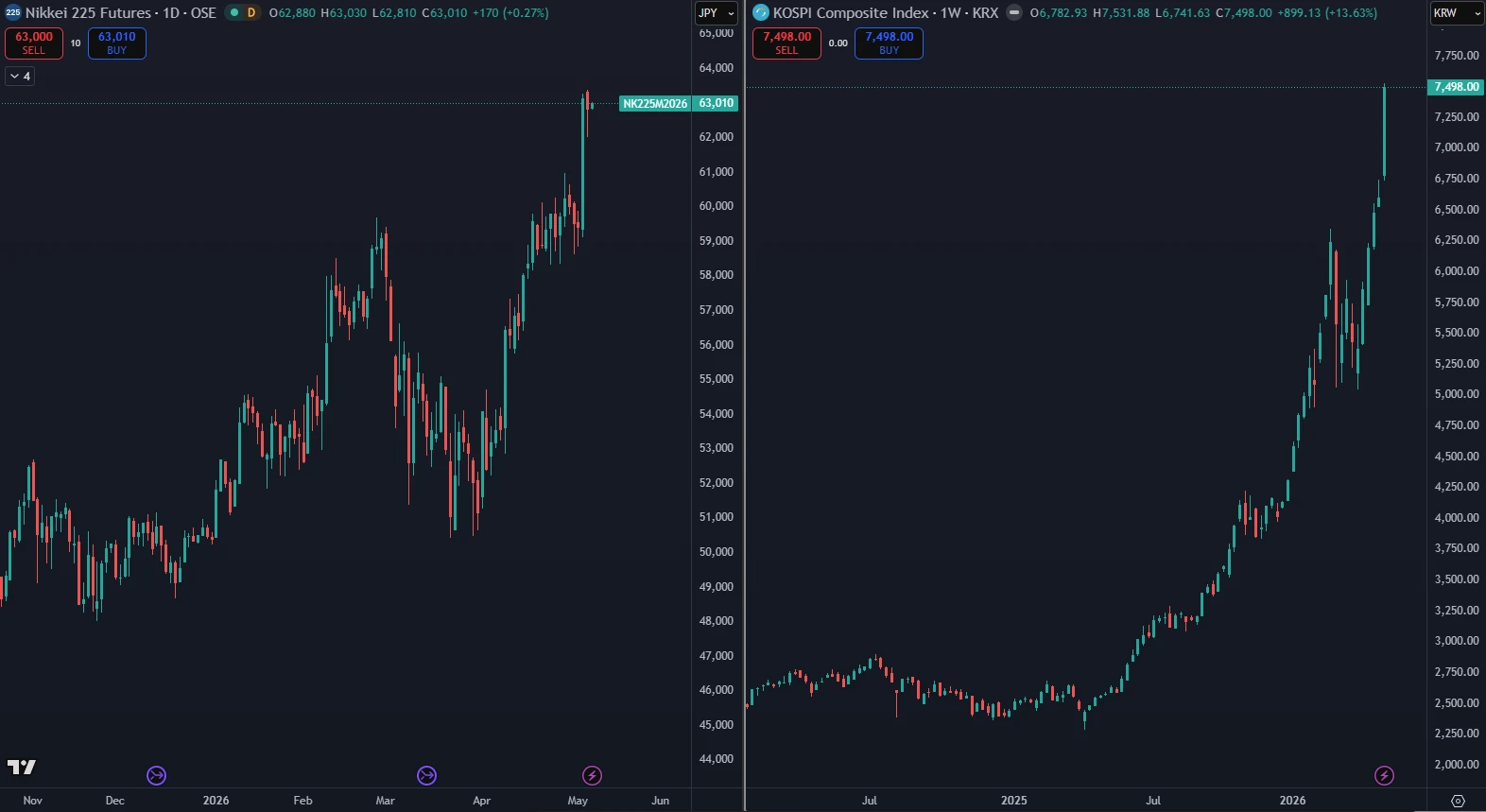This screenshot has width=1486, height=812.
Task: Click the 2026 label on KOSPI time axis
Action: pos(1293,801)
